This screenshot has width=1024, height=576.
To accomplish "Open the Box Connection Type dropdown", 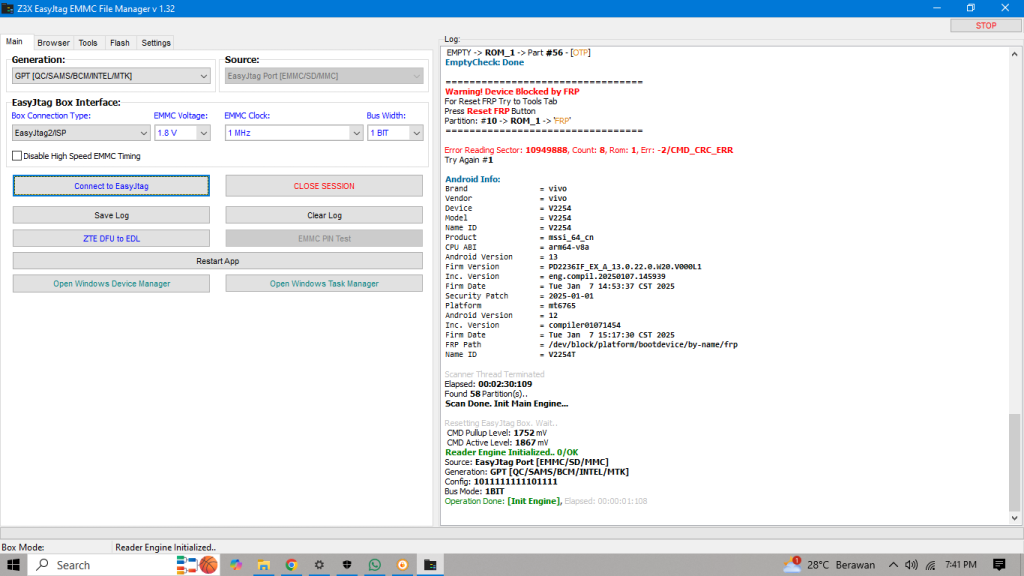I will pyautogui.click(x=81, y=133).
